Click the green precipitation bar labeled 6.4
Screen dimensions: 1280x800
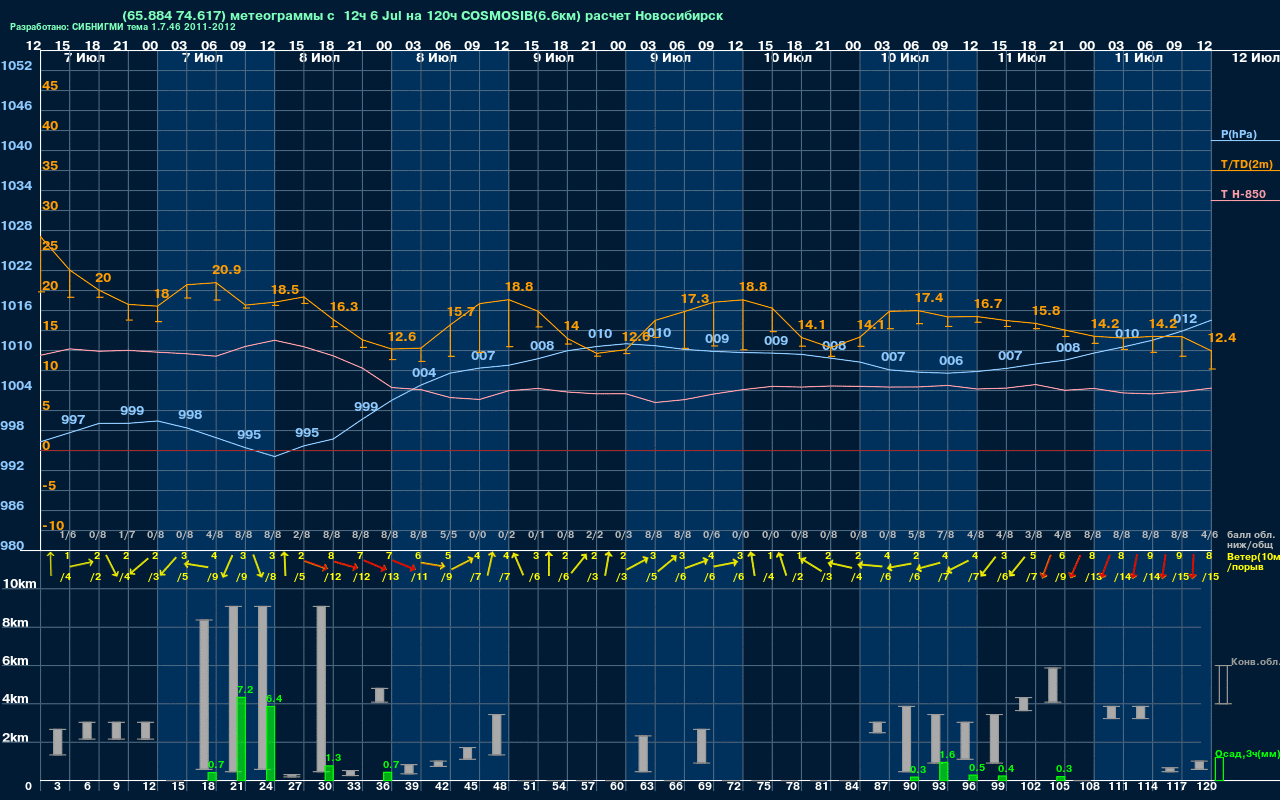pos(270,742)
